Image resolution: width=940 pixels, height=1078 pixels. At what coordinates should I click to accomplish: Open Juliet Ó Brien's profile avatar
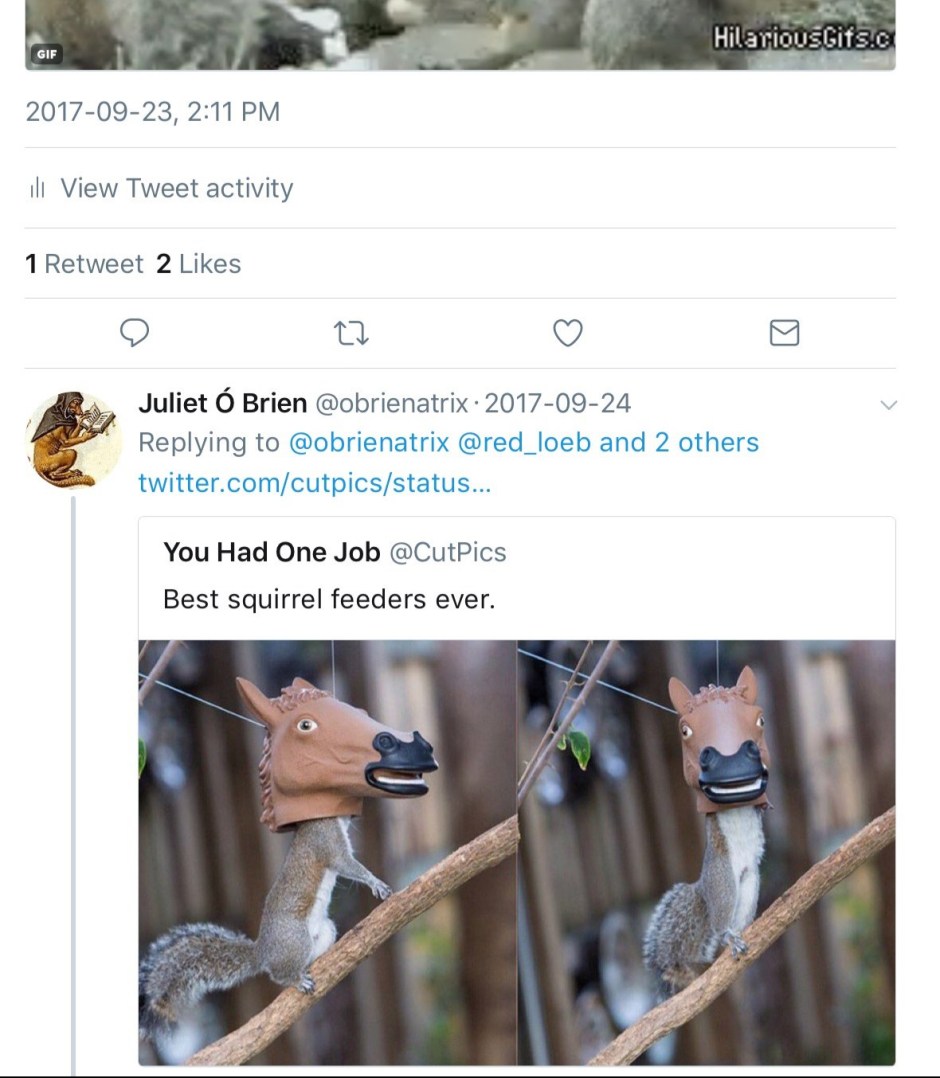click(73, 439)
